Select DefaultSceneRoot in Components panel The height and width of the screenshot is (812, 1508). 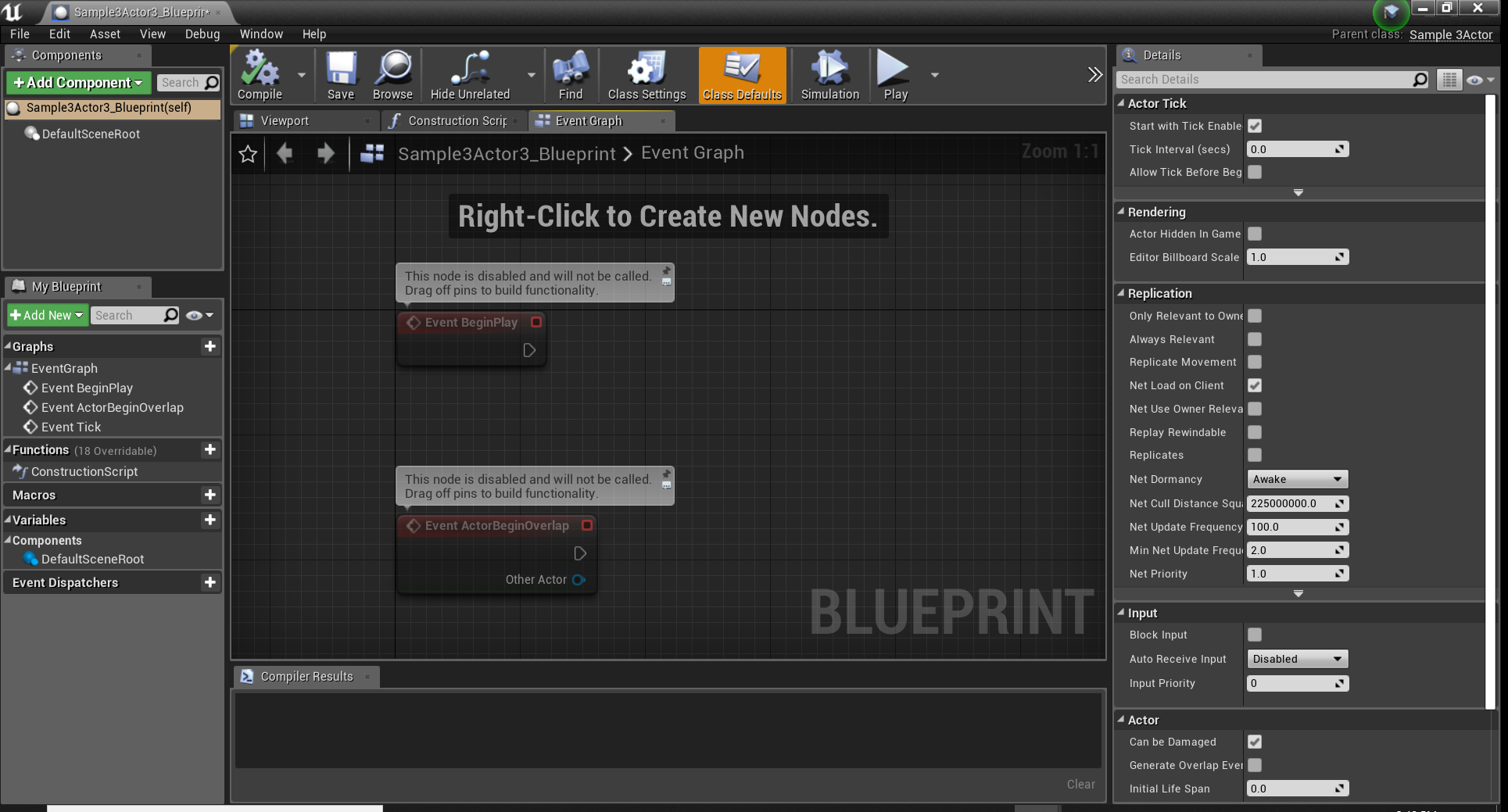point(91,134)
